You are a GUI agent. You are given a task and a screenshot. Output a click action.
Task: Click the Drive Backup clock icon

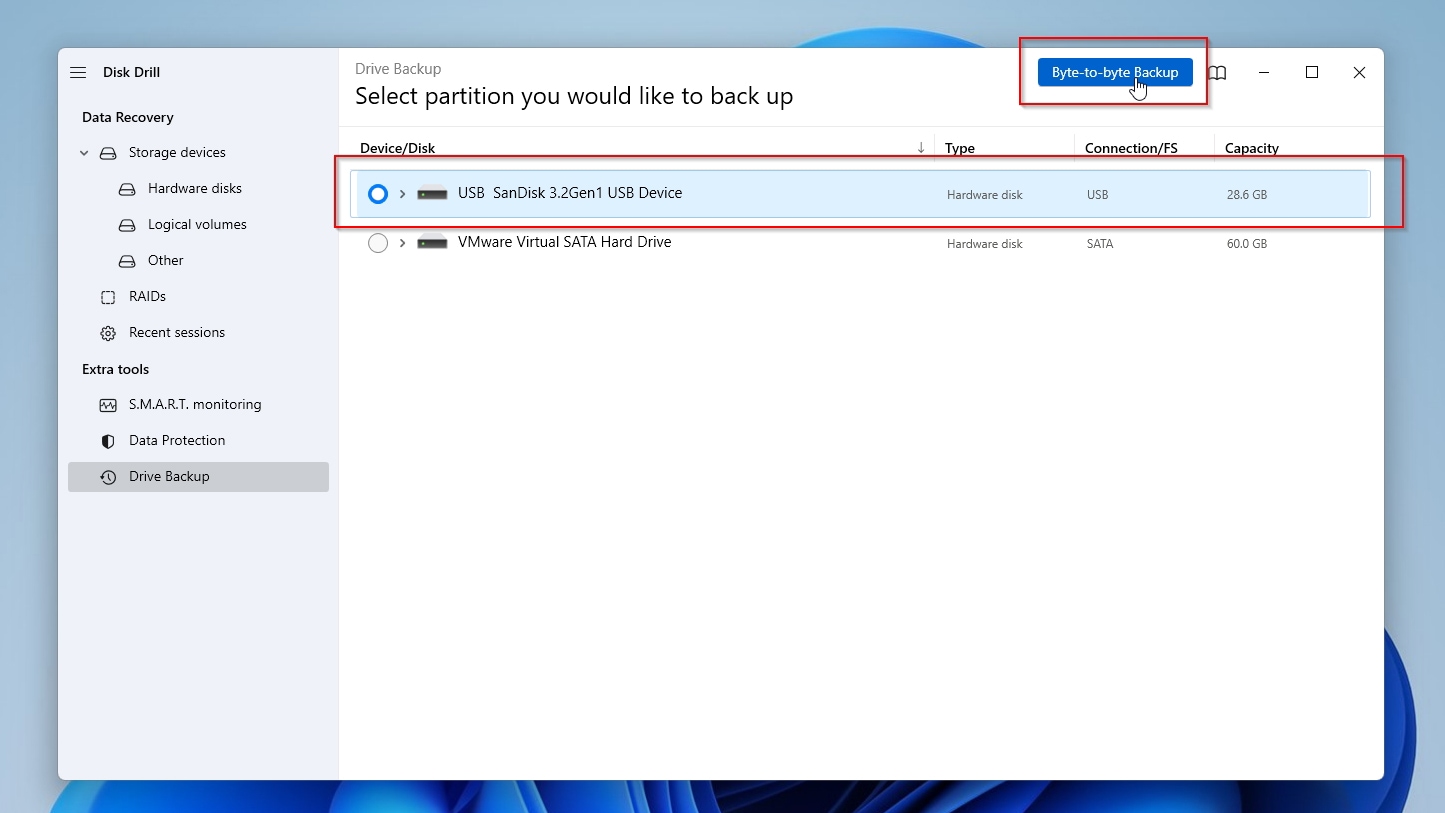click(x=108, y=477)
